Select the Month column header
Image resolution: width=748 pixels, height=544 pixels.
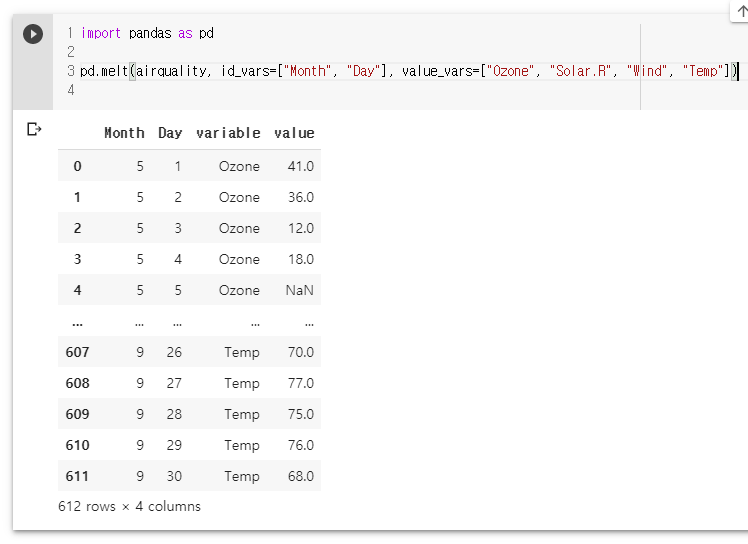pos(124,133)
